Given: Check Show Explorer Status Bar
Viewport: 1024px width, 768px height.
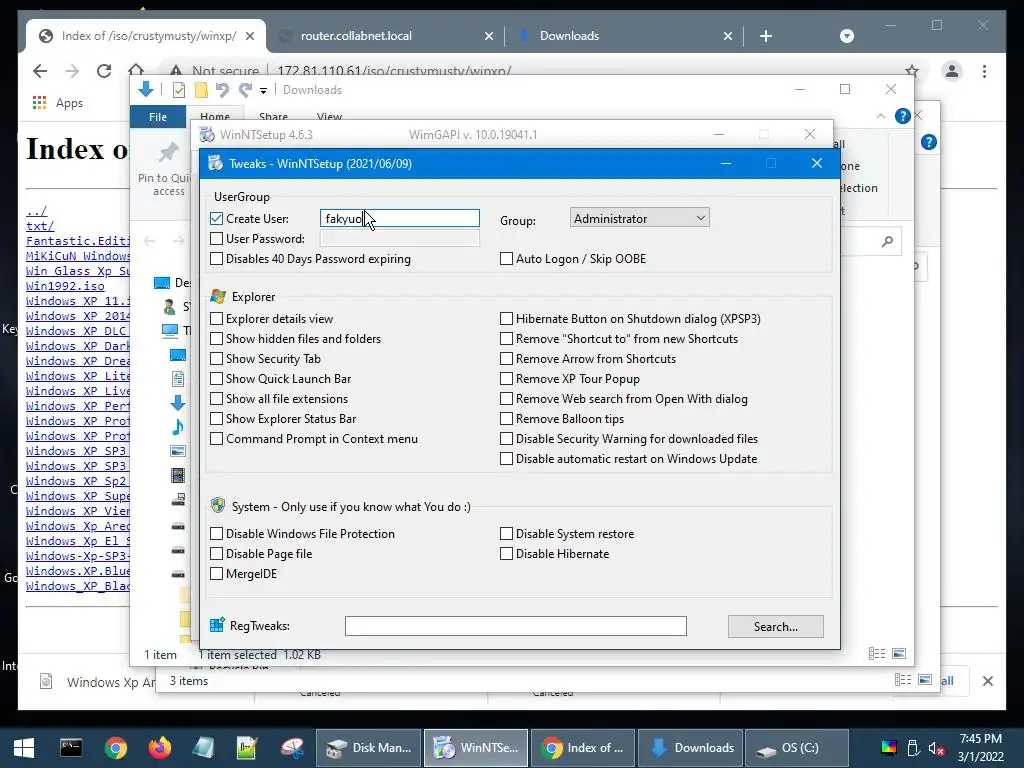Looking at the screenshot, I should click(217, 419).
